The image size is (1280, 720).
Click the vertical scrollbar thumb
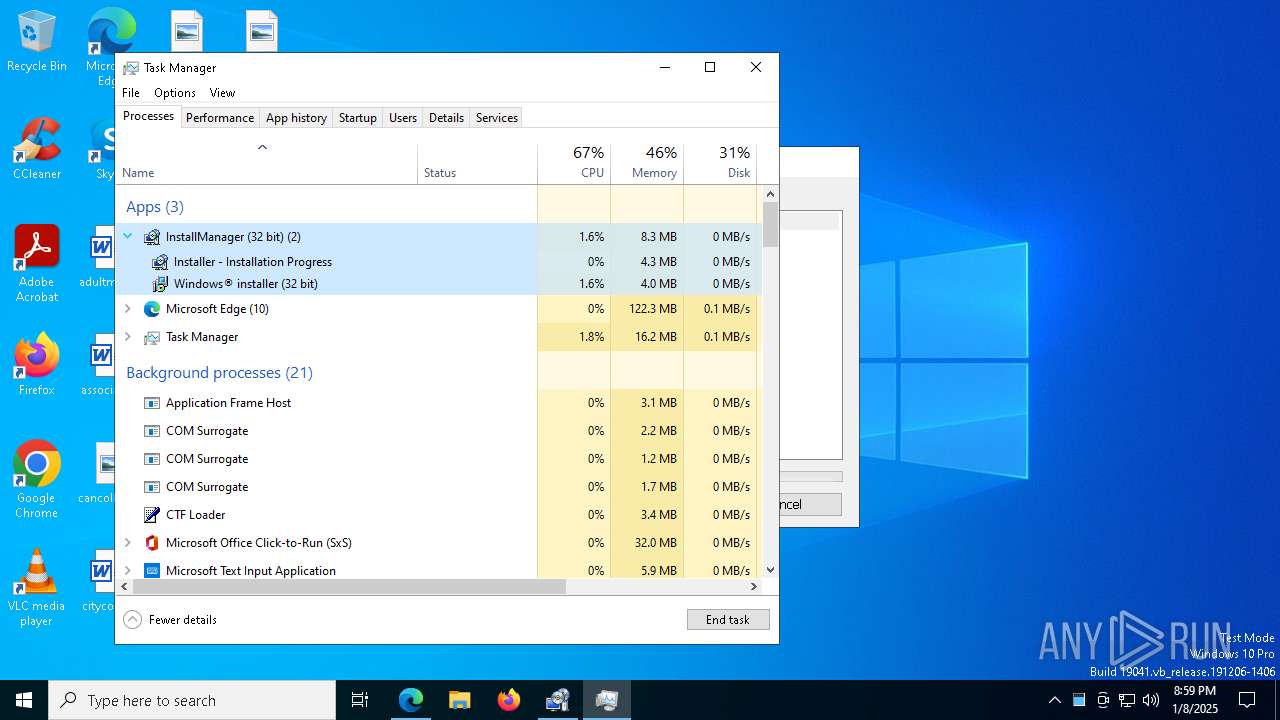770,224
